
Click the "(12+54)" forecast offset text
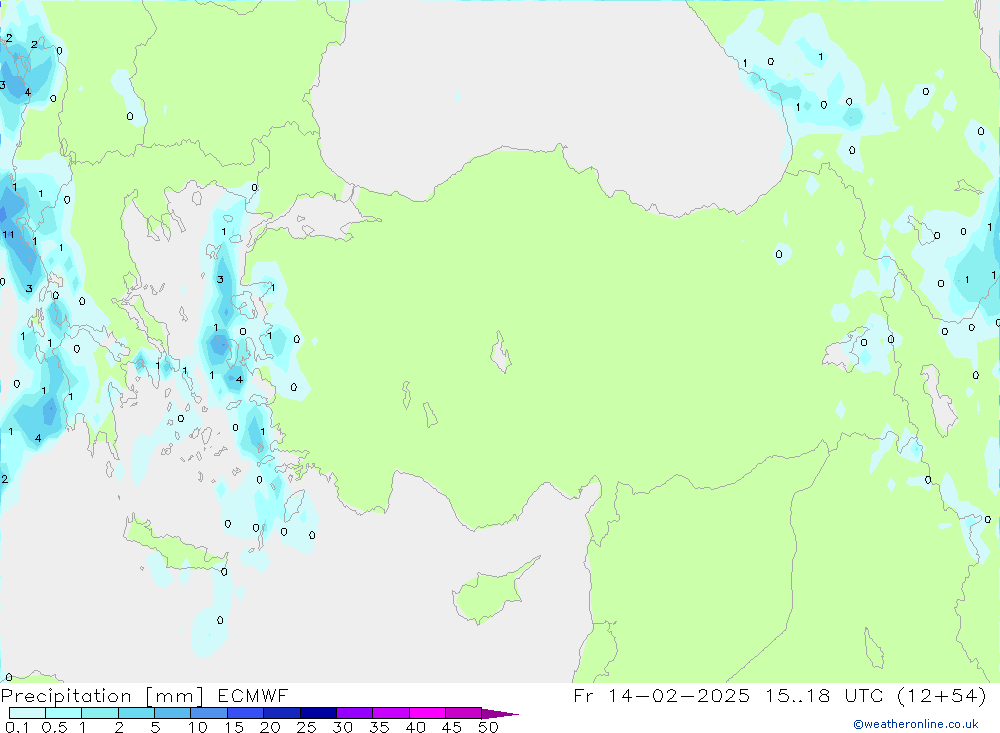(x=942, y=695)
